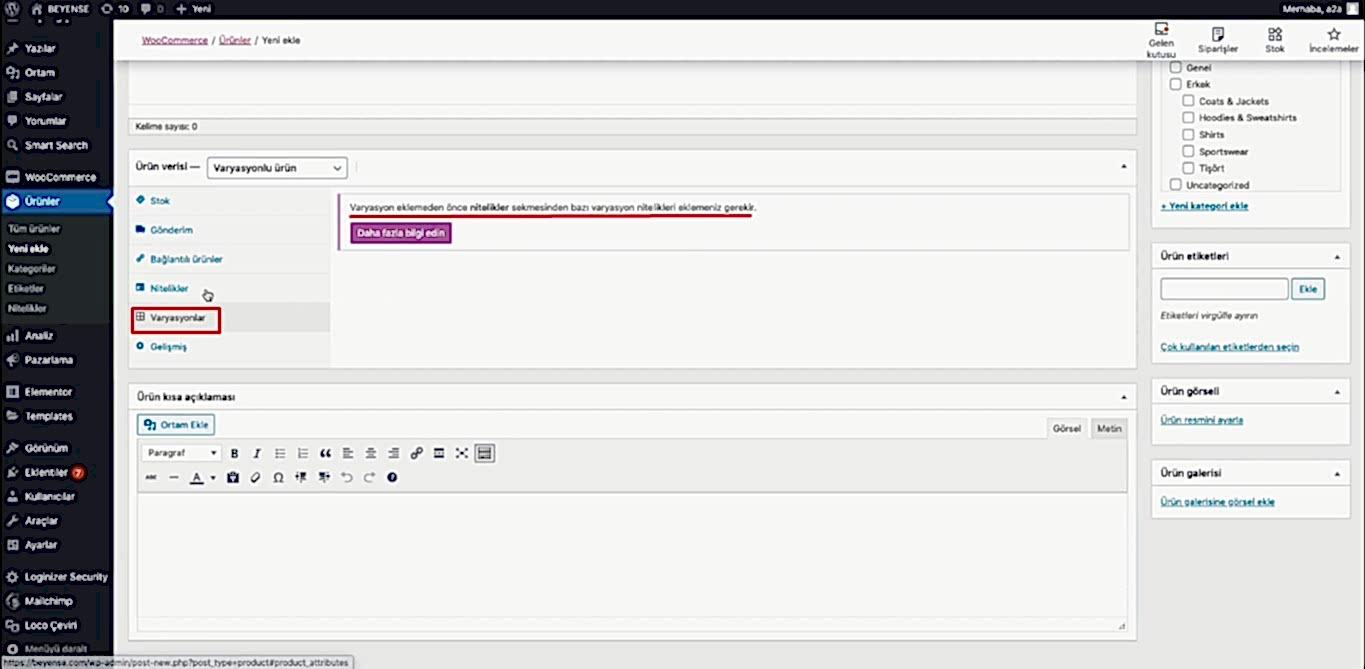
Task: Center align the text
Action: click(371, 453)
